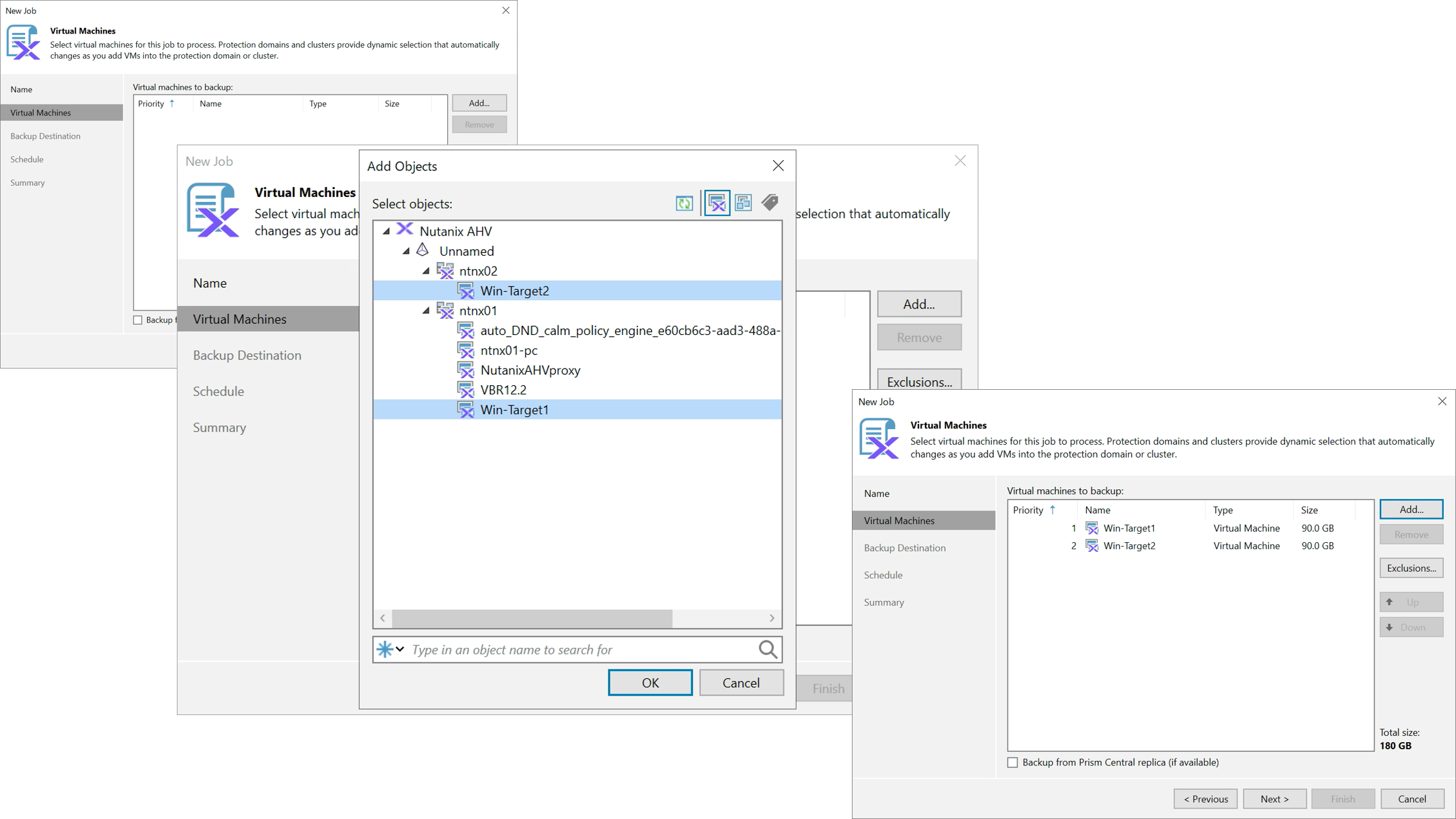This screenshot has height=819, width=1456.
Task: Click Size column header in right window
Action: (1325, 510)
